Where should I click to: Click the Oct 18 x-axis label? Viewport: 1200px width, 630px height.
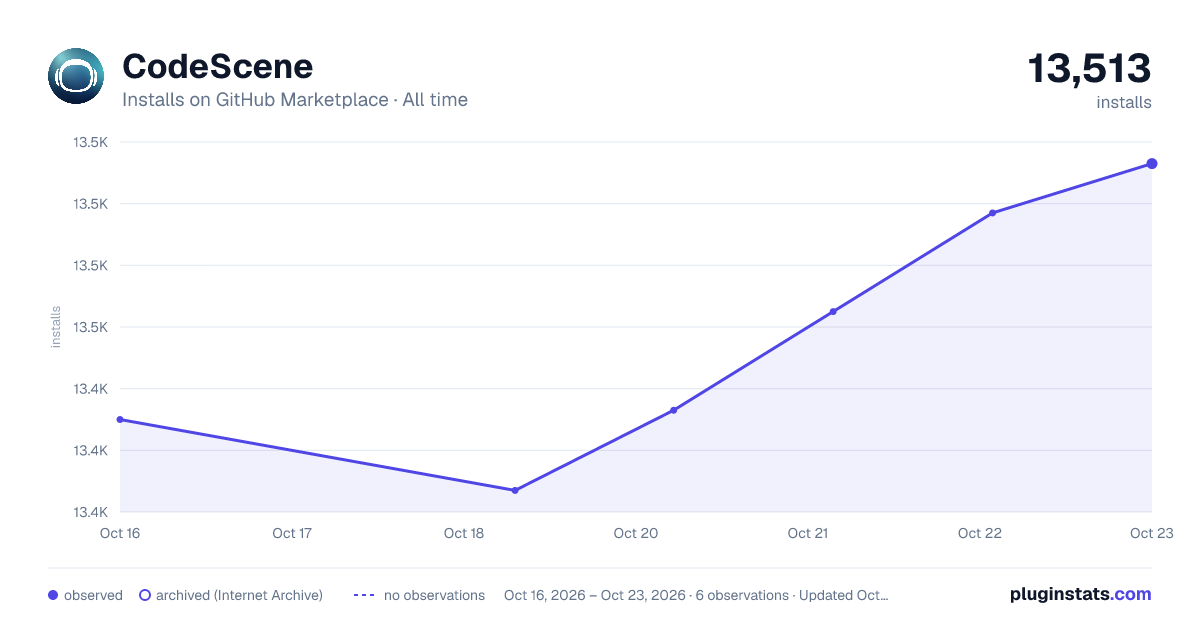click(464, 533)
